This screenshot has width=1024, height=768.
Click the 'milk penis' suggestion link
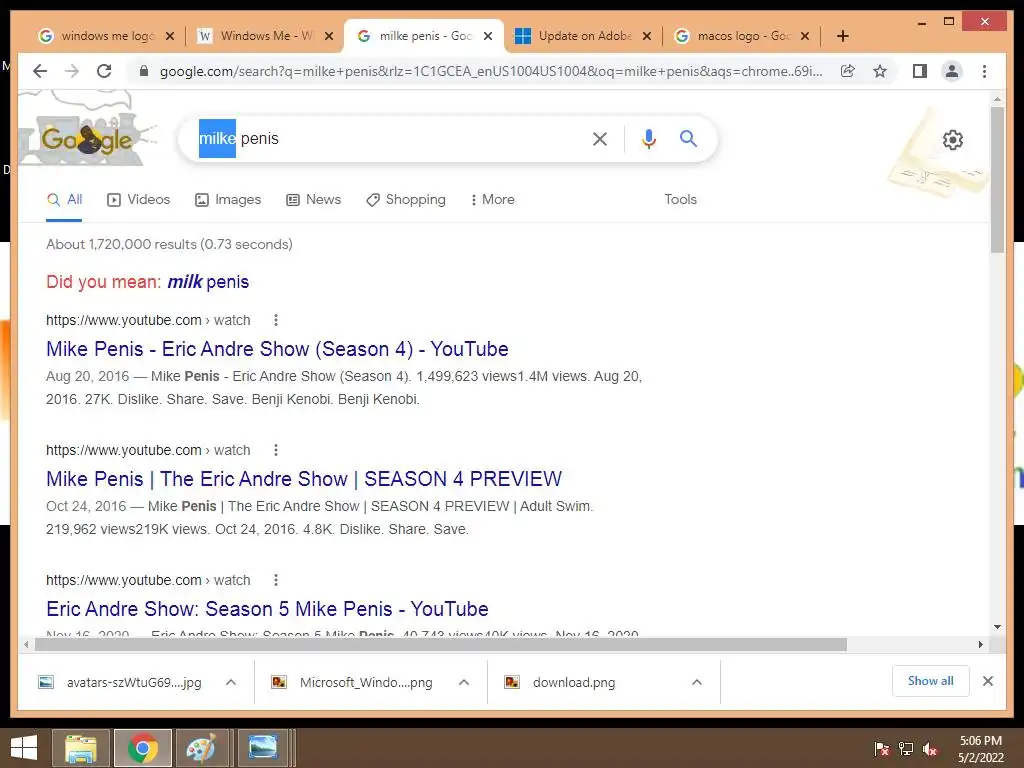pos(208,281)
